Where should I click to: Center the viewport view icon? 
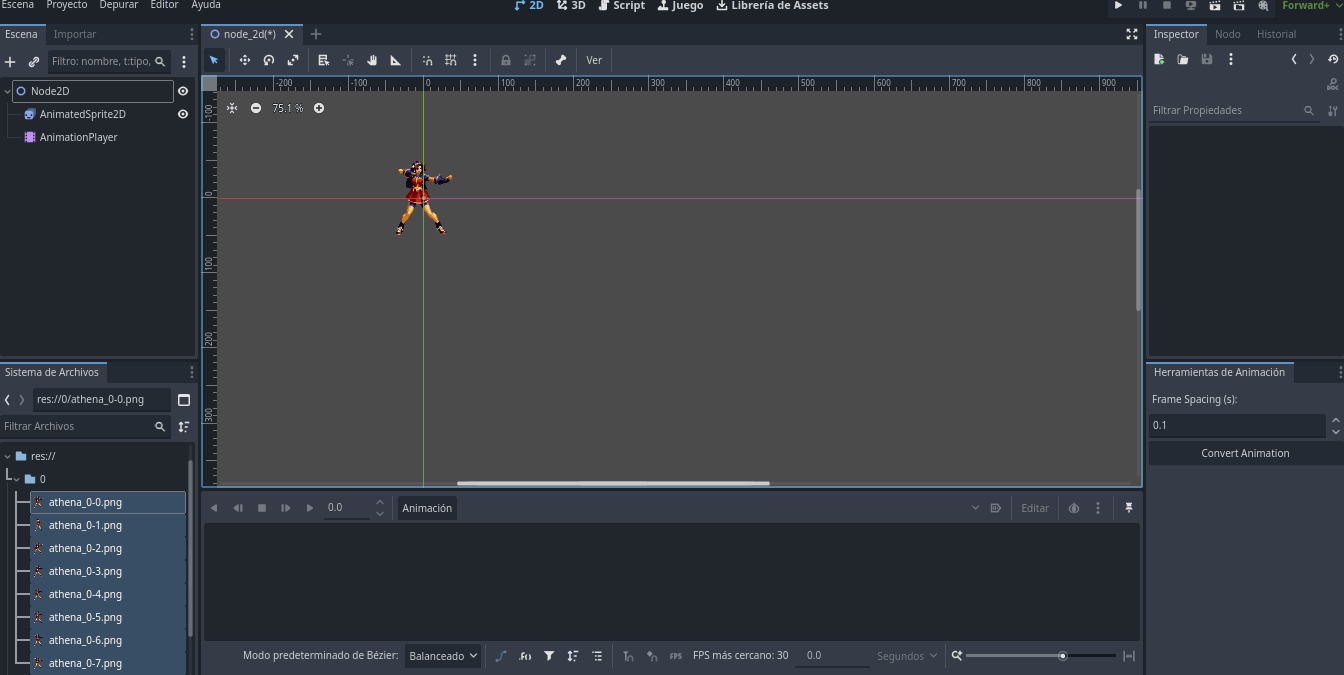[x=232, y=108]
